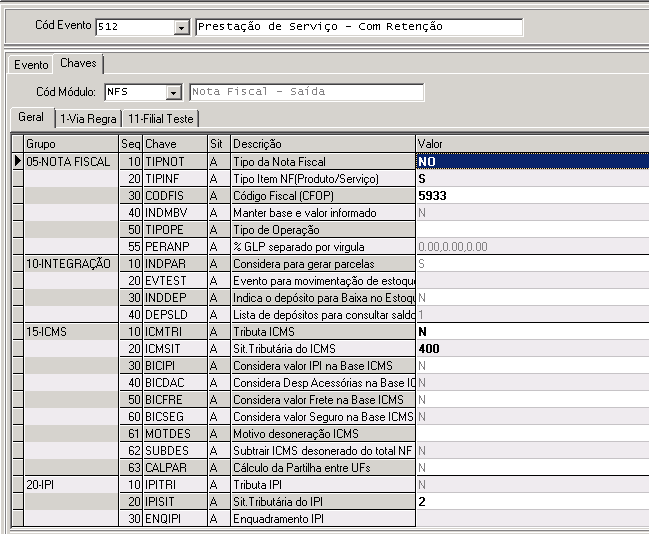Select the 10-INTEGRAÇÃO group row
Viewport: 649px width, 534px height.
(x=69, y=263)
